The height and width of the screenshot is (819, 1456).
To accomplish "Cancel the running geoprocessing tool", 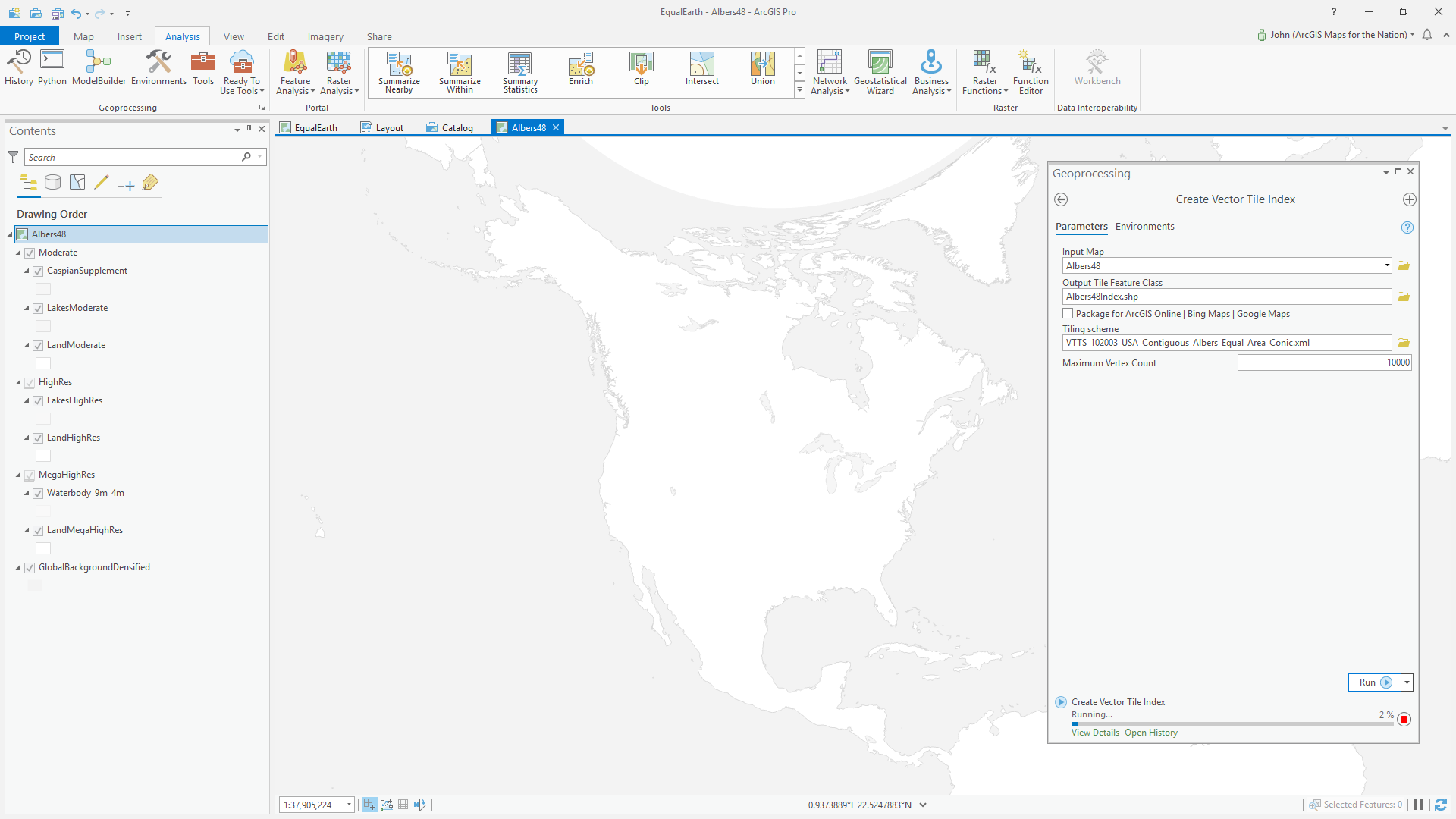I will [1404, 719].
